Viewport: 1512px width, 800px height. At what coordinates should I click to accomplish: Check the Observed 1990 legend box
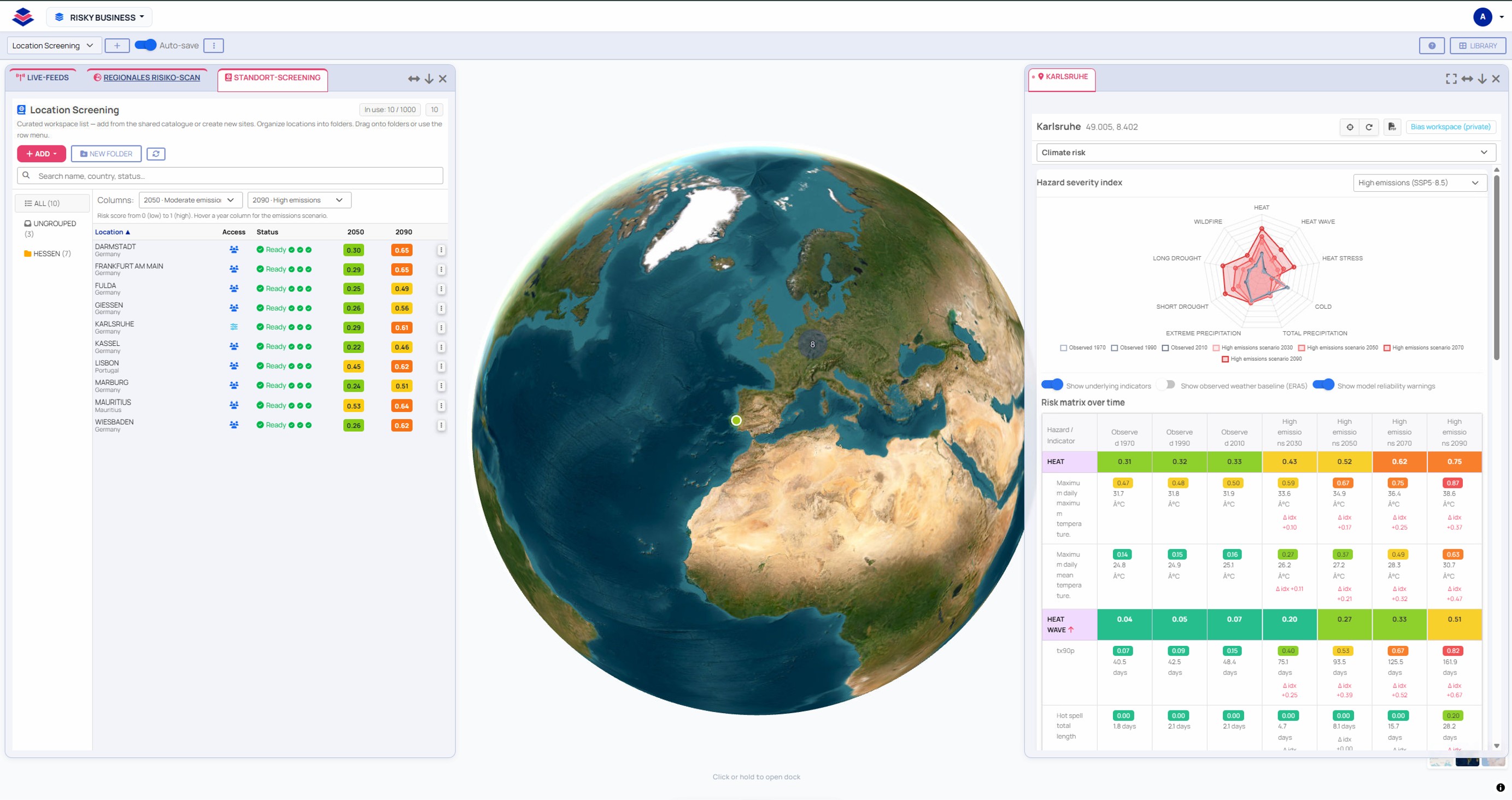click(1114, 348)
